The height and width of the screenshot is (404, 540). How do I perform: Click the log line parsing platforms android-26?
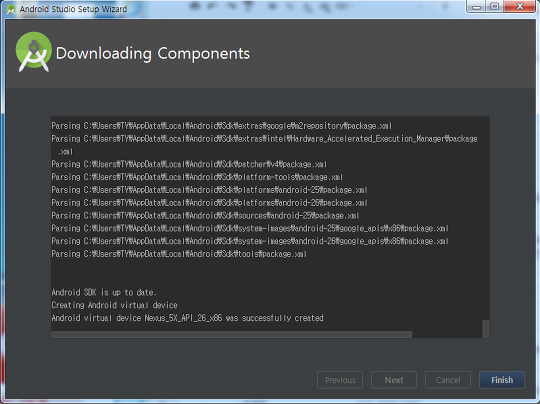[209, 203]
